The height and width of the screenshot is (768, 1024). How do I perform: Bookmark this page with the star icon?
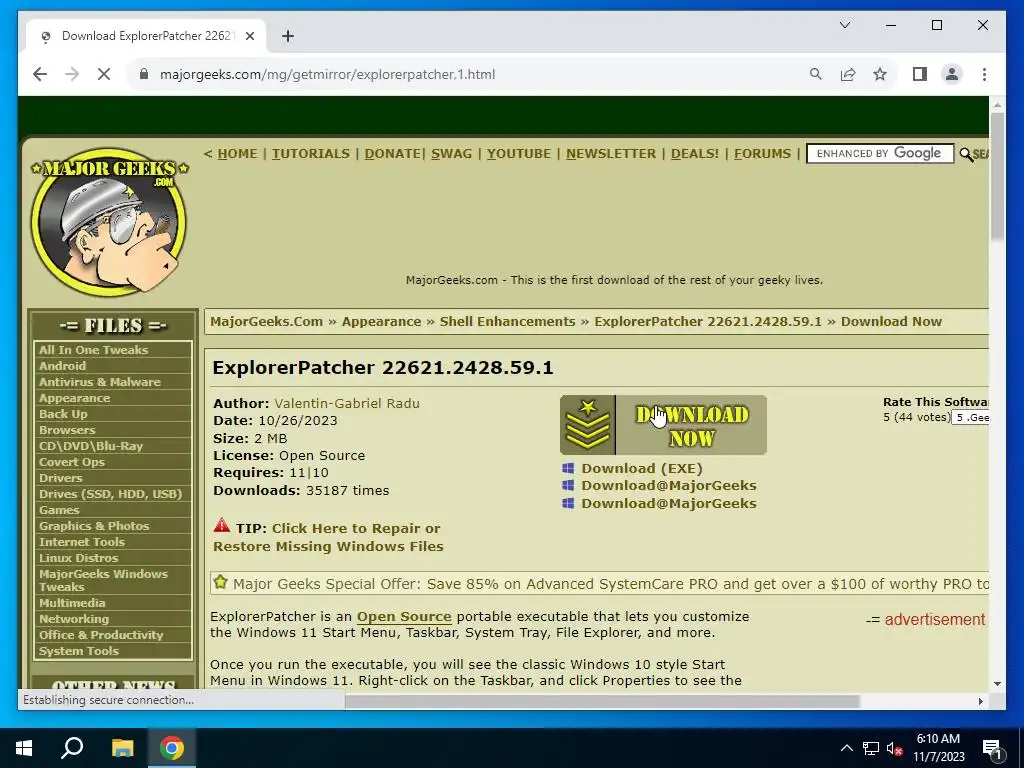[880, 74]
